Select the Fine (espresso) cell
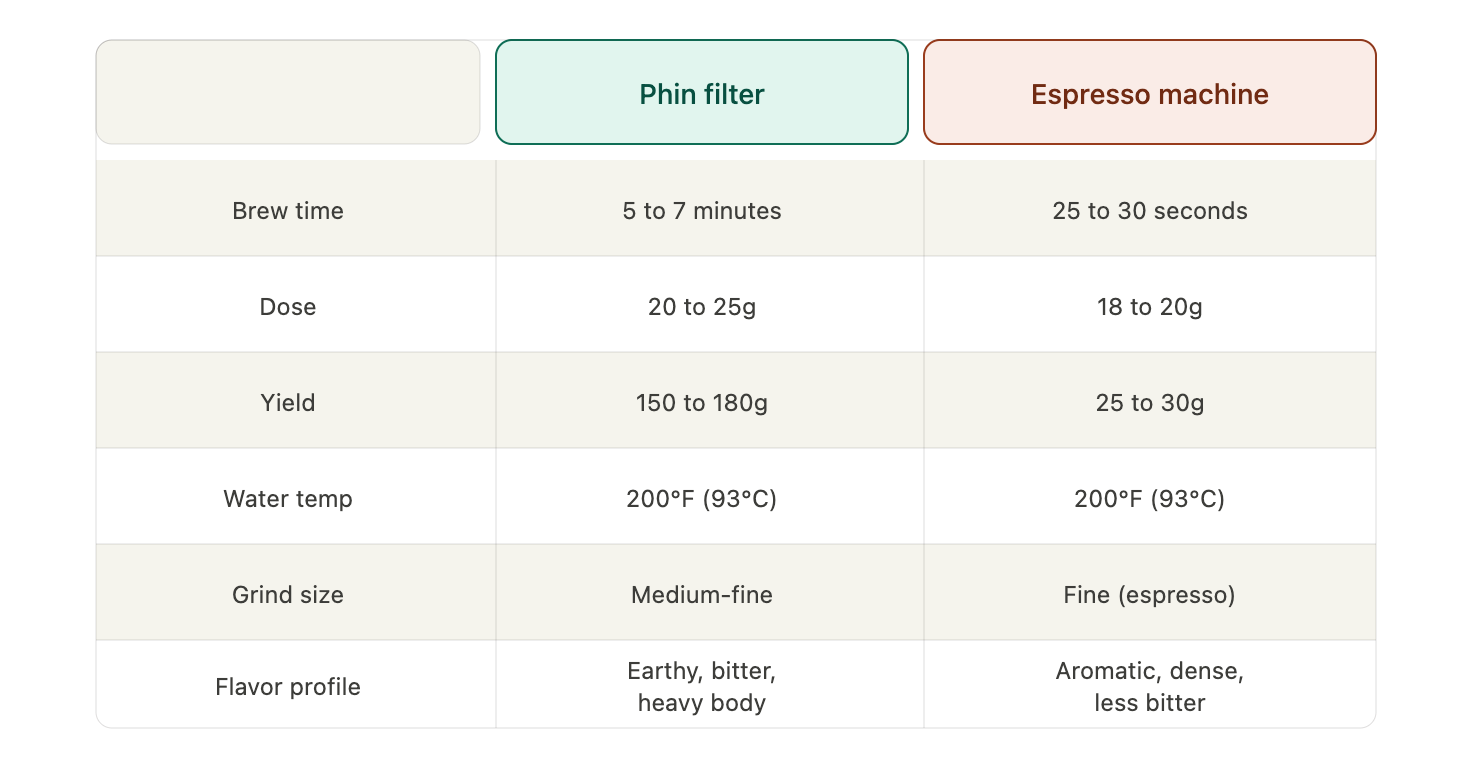This screenshot has width=1472, height=768. [x=1150, y=594]
